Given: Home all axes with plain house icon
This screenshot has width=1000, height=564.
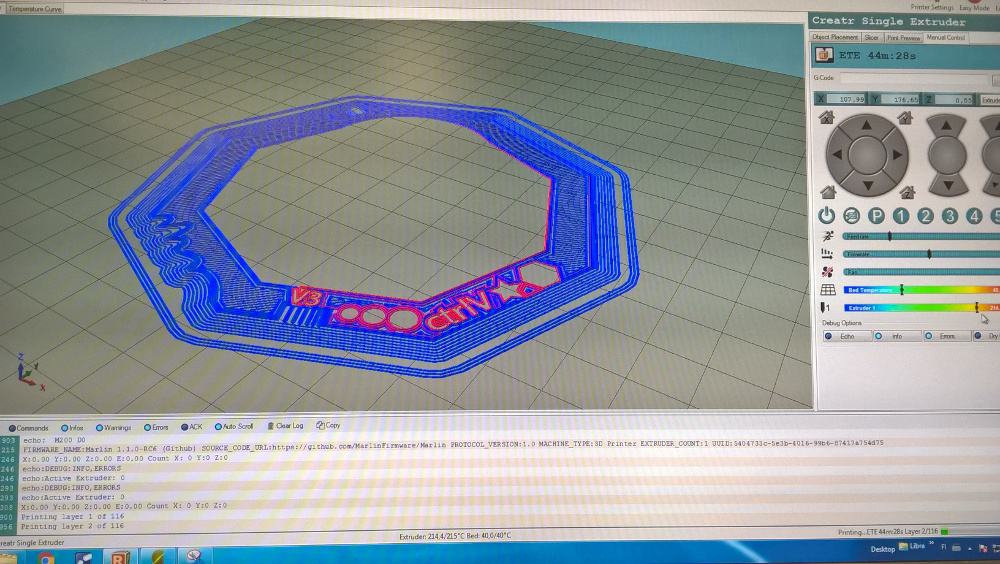Looking at the screenshot, I should click(828, 191).
